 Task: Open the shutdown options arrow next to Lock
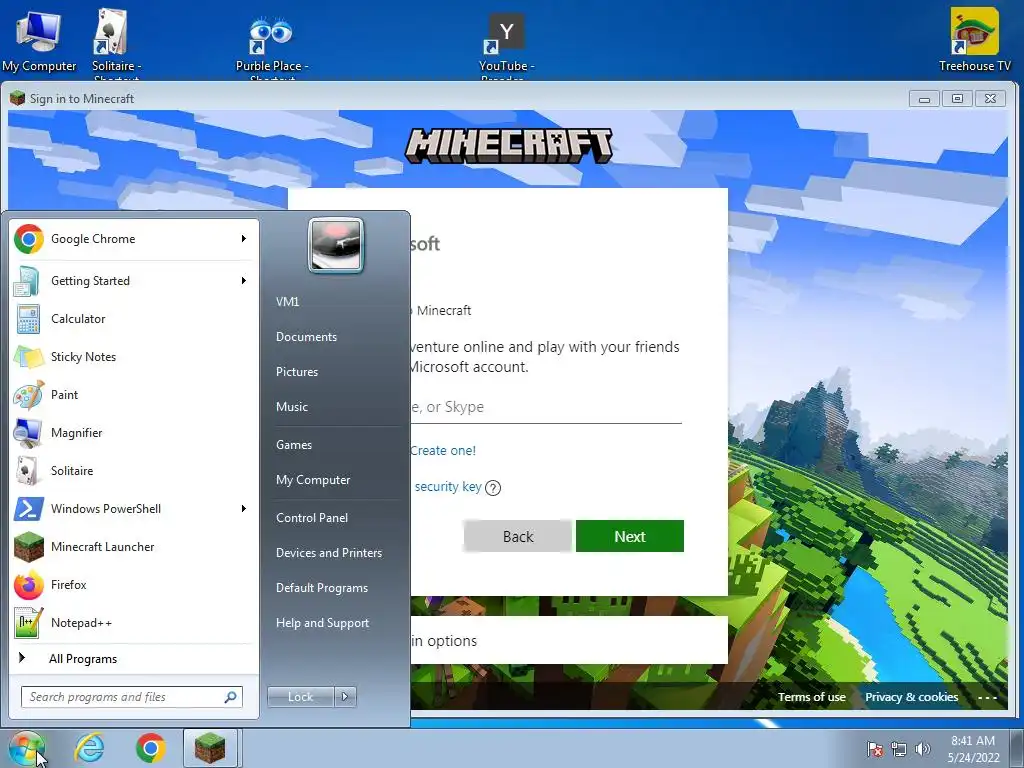tap(345, 697)
